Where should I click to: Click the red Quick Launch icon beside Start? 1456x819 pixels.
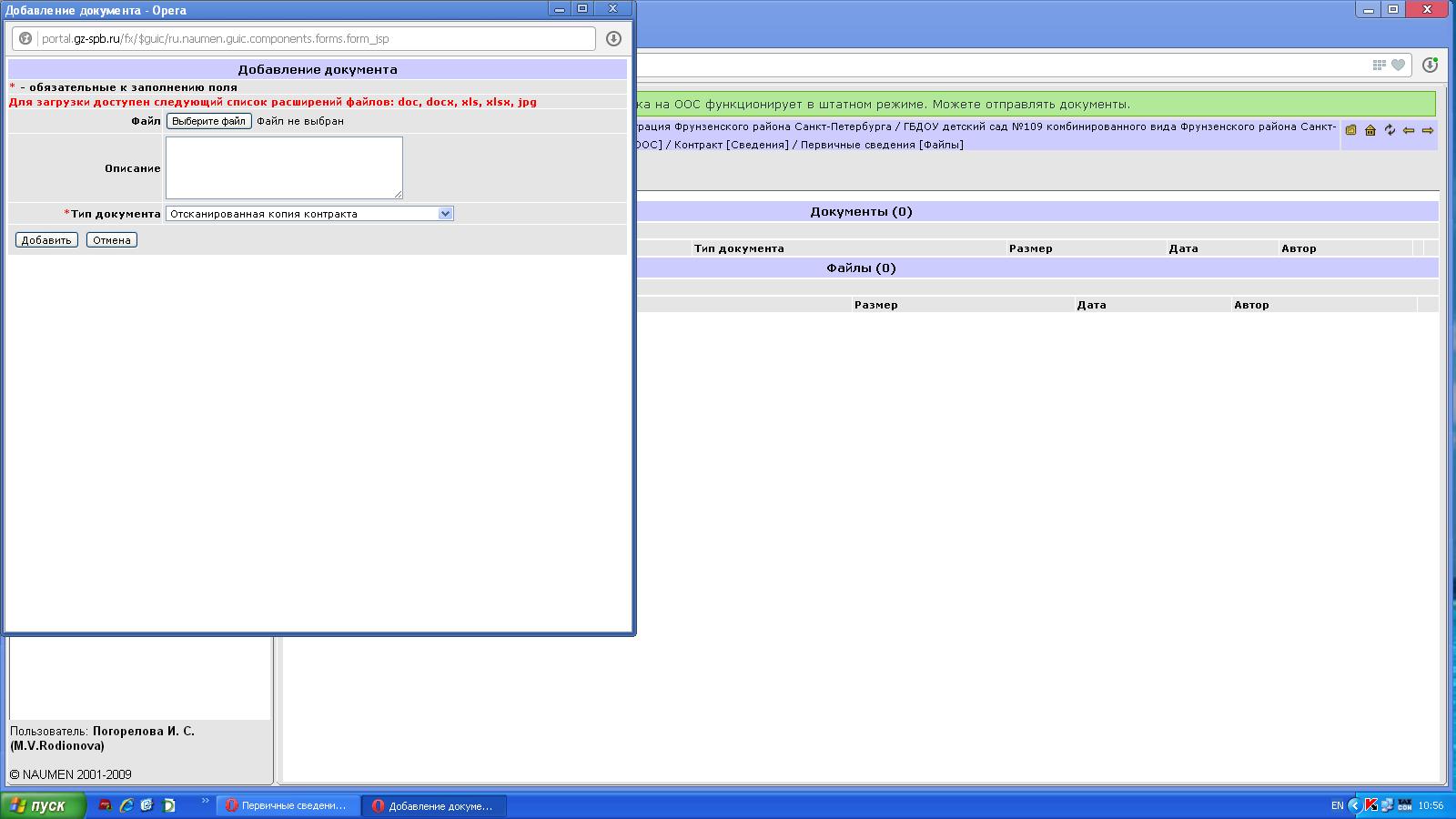105,805
